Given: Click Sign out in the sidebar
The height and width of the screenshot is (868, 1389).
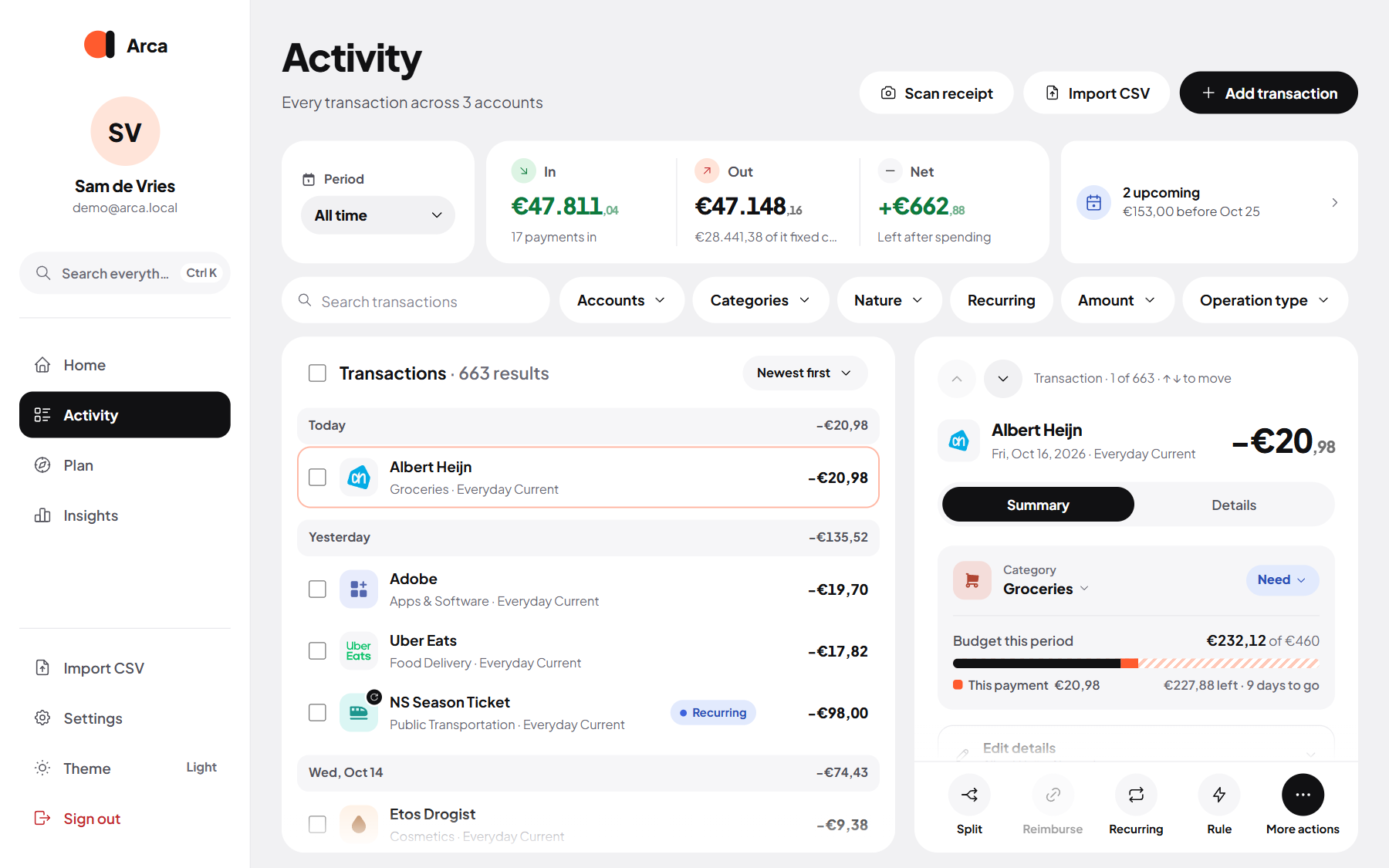Looking at the screenshot, I should pos(125,819).
